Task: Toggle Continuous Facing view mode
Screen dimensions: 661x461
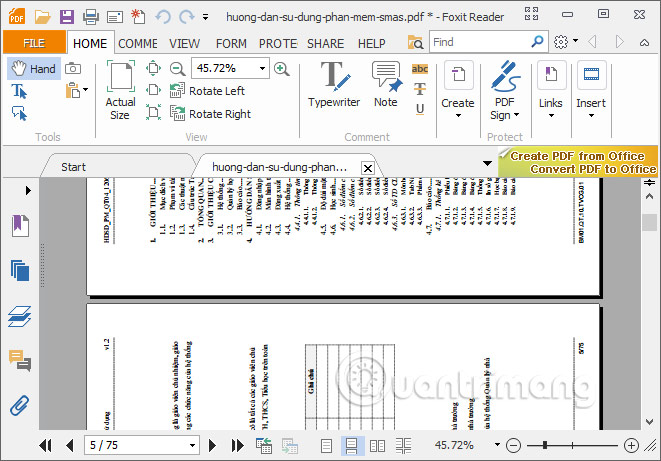Action: click(403, 446)
